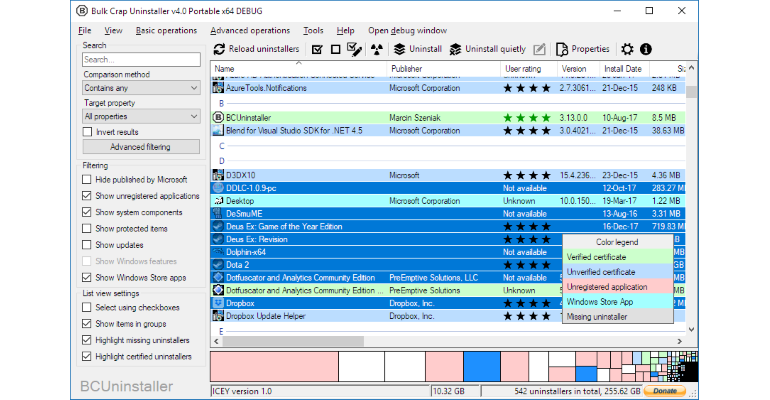Screen dimensions: 770x400
Task: Click the Uninstall quietly toolbar button
Action: (488, 49)
